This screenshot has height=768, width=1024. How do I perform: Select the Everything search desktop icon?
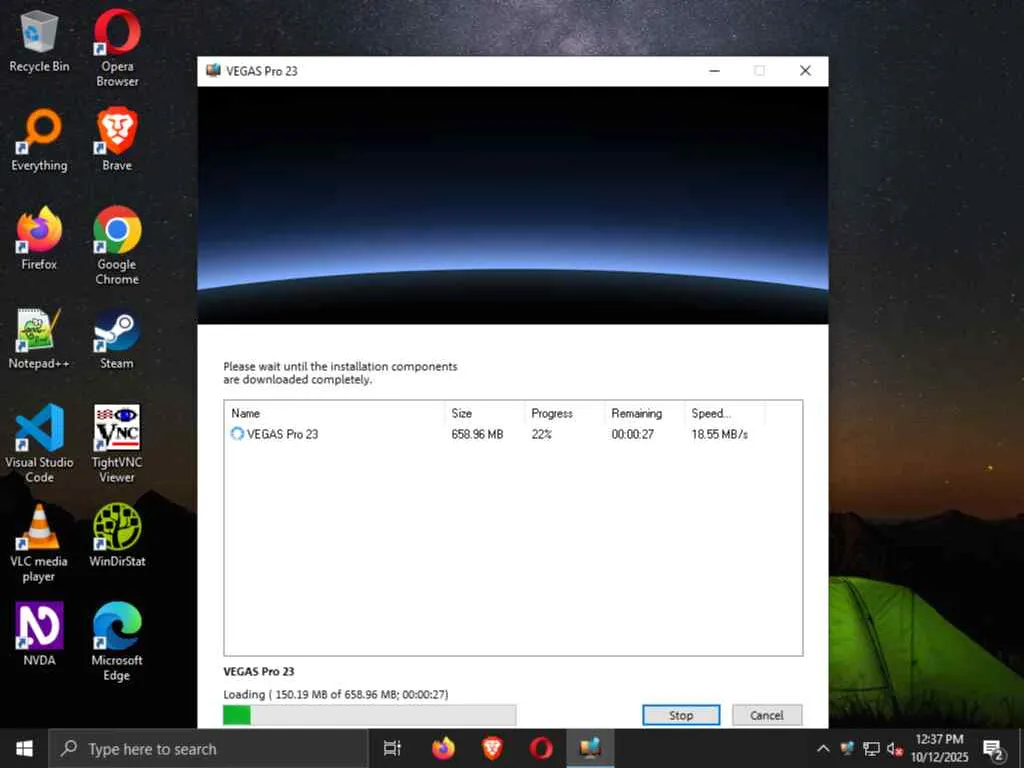tap(39, 140)
